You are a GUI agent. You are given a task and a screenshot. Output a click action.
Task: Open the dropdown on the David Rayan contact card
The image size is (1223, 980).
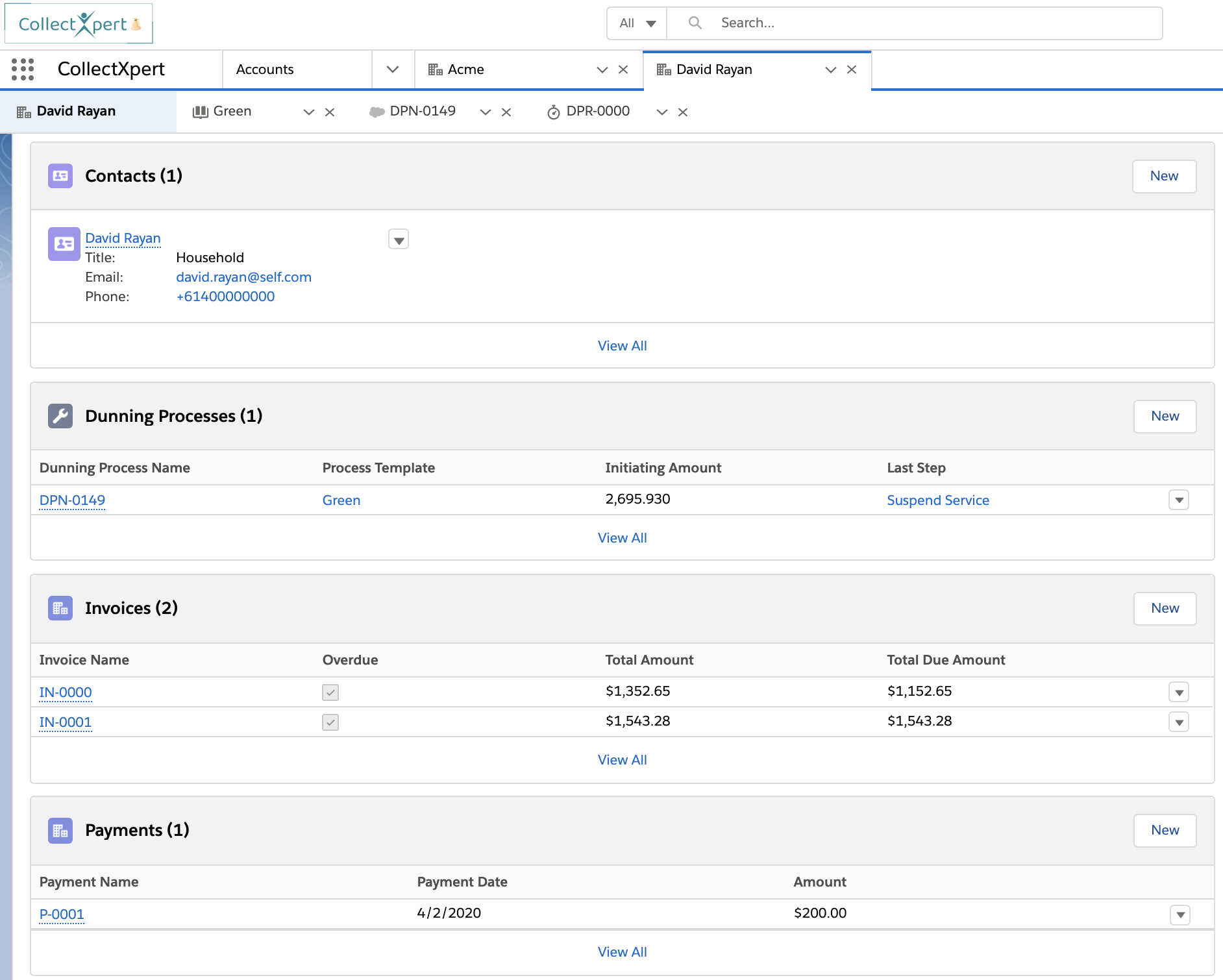399,239
